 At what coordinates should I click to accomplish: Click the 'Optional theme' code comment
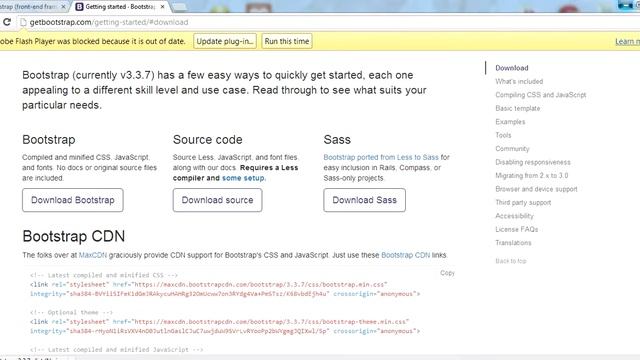click(x=71, y=312)
